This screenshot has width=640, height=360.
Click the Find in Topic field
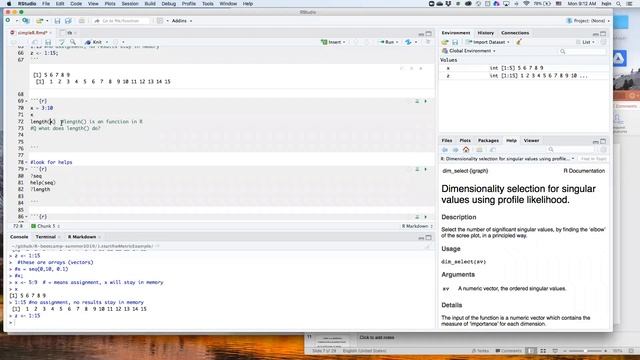tap(593, 159)
